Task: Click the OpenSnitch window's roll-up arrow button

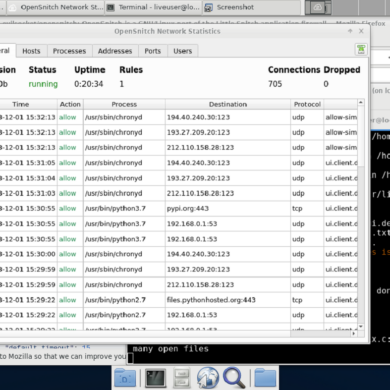Action: tap(350, 31)
